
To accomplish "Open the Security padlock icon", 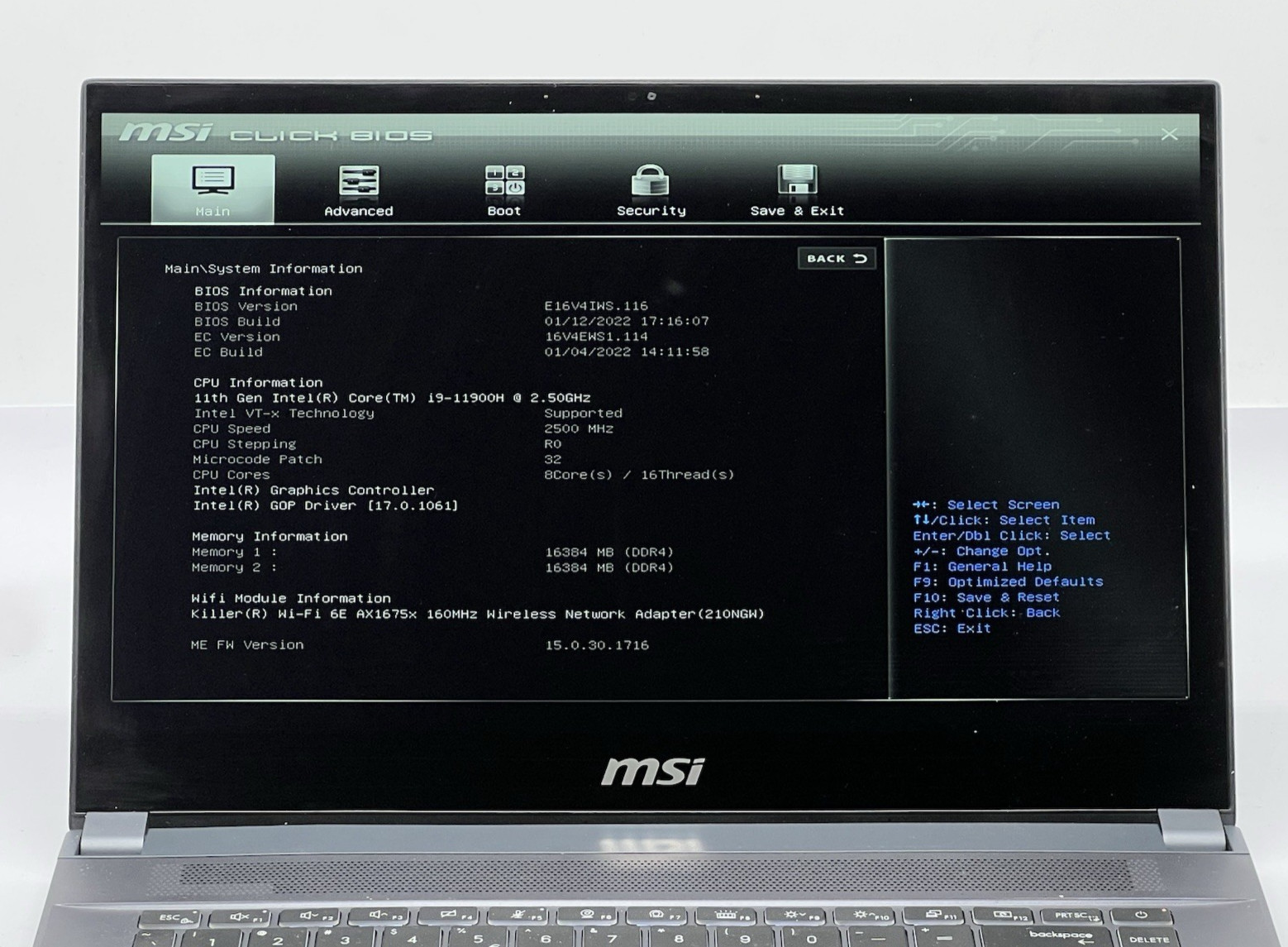I will tap(651, 179).
